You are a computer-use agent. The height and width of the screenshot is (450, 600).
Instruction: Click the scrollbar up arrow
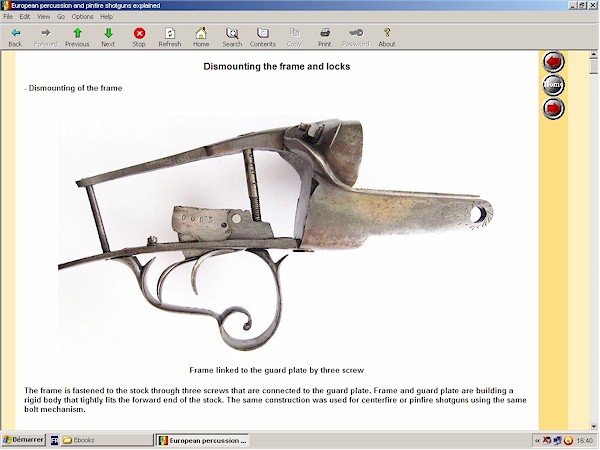click(x=594, y=55)
